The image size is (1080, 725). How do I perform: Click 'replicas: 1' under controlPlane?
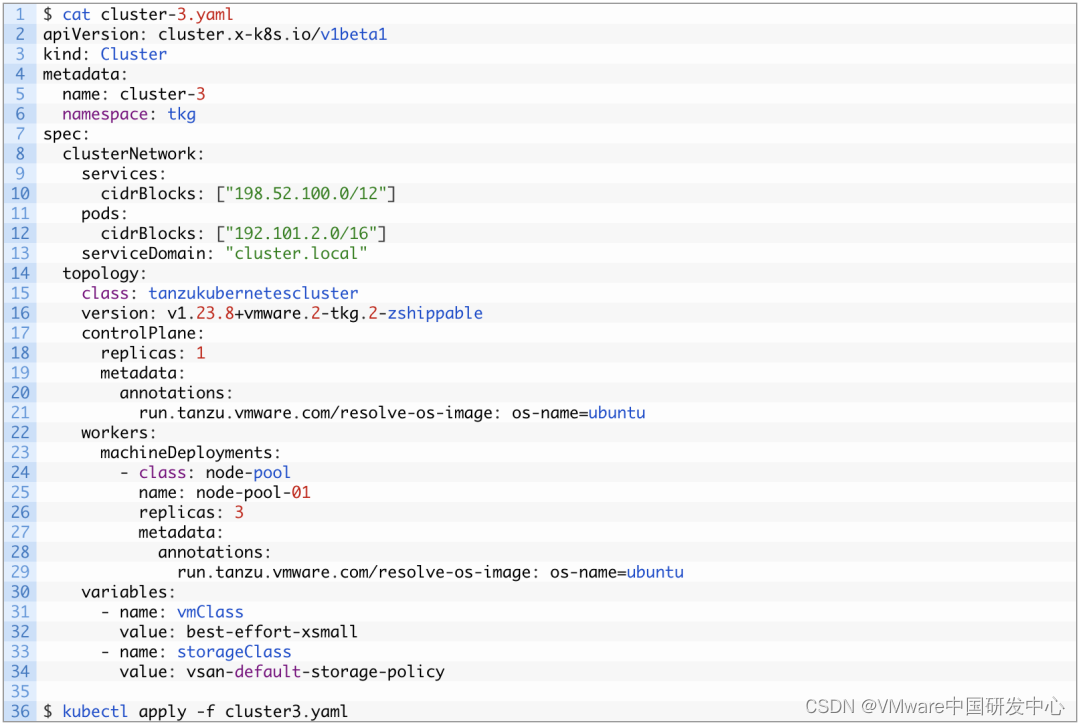[153, 353]
